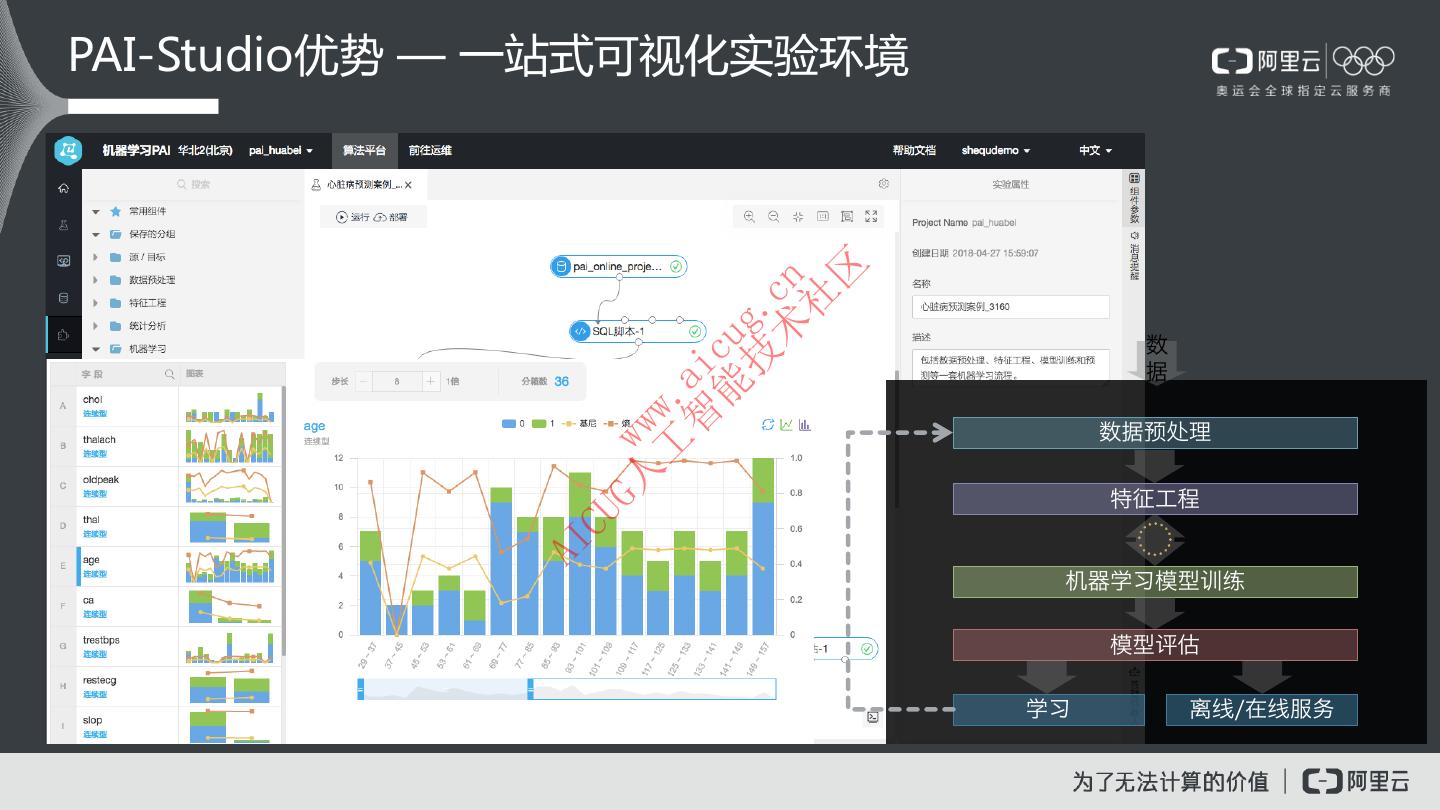Click the actual-size canvas icon
1440x810 pixels.
coord(823,216)
